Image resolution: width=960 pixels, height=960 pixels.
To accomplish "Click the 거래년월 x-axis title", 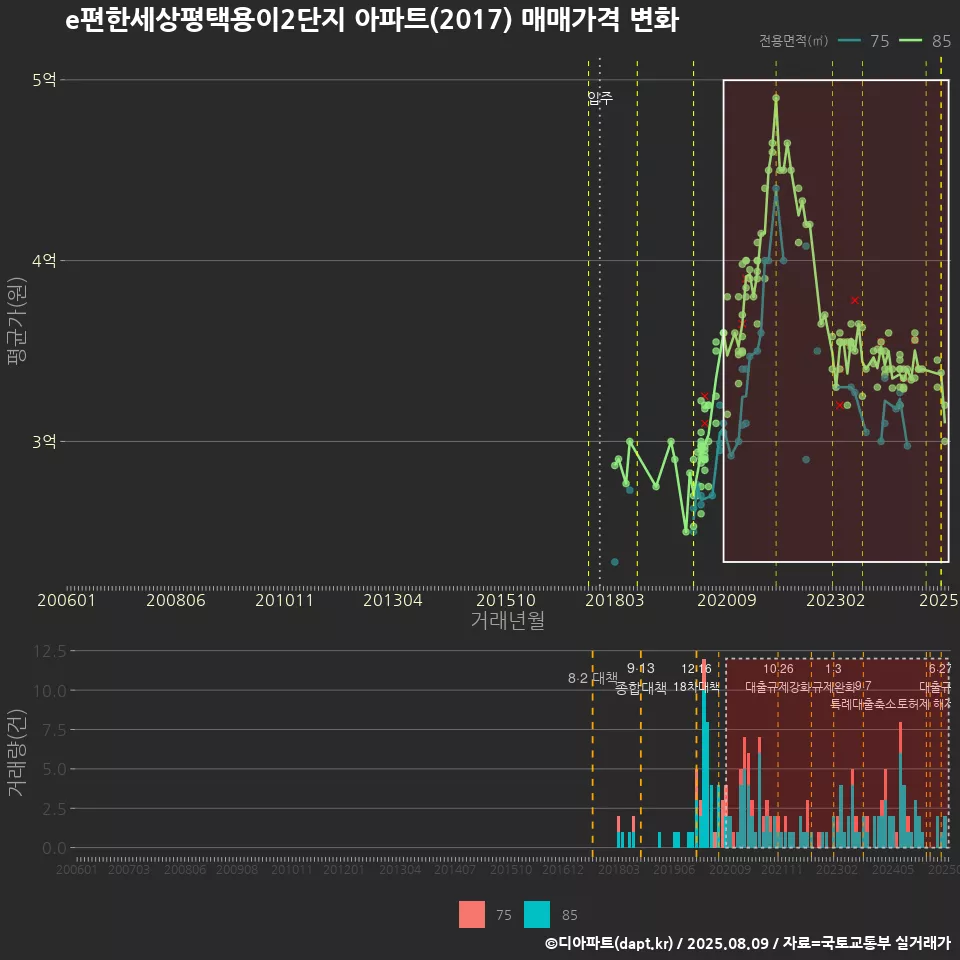I will point(508,620).
